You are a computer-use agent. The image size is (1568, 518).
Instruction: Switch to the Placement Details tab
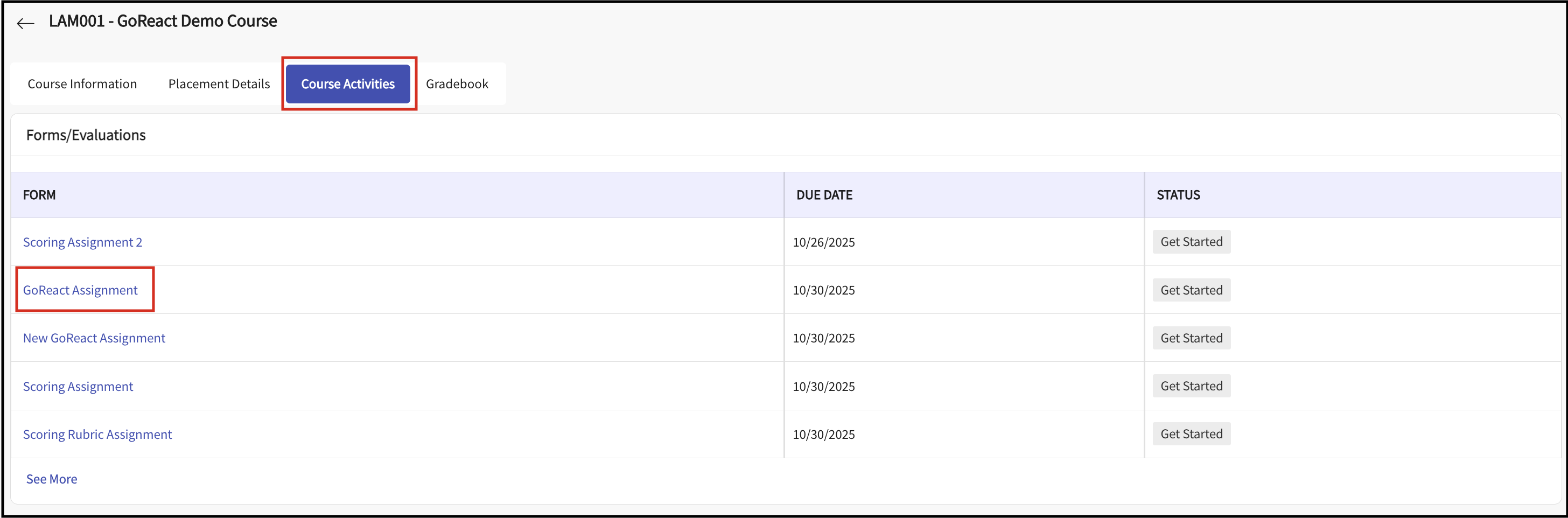pos(219,84)
